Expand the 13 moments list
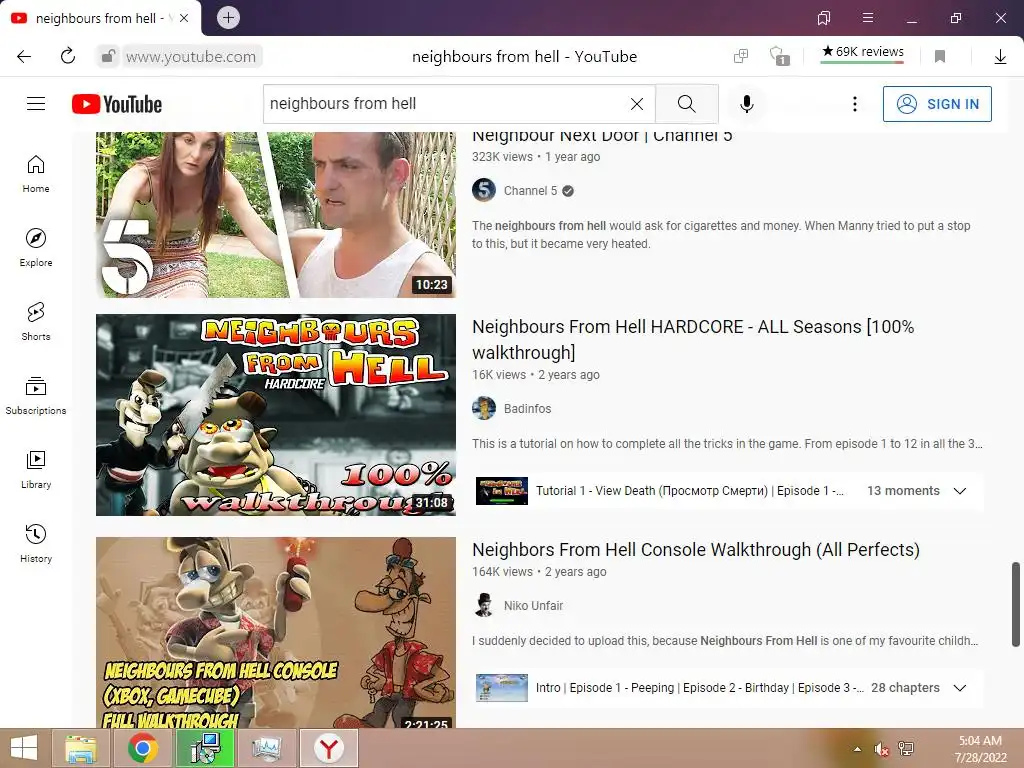This screenshot has height=768, width=1024. (959, 491)
